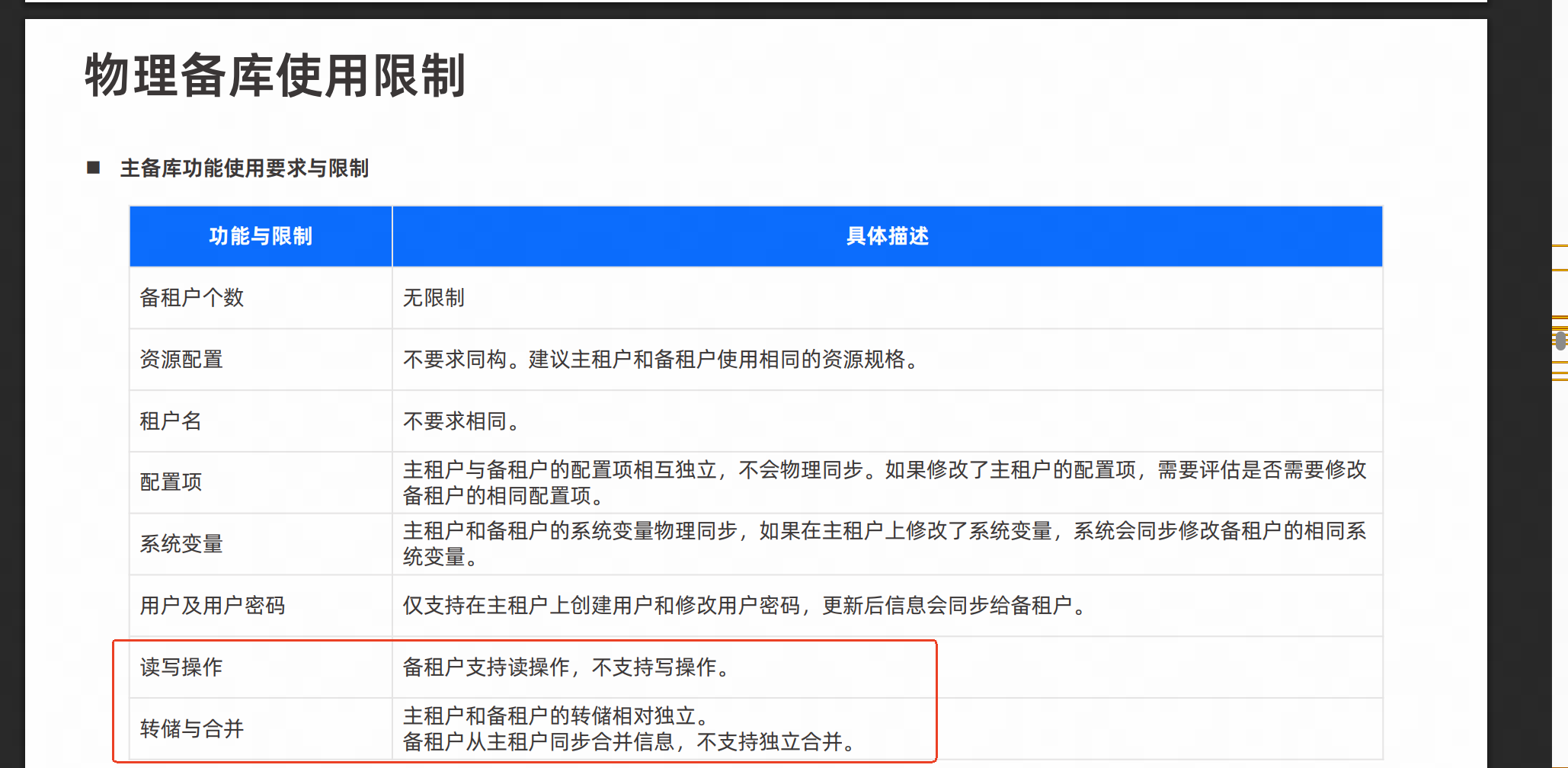The width and height of the screenshot is (1568, 768).
Task: Select the 转储与合并 row label
Action: pyautogui.click(x=192, y=729)
